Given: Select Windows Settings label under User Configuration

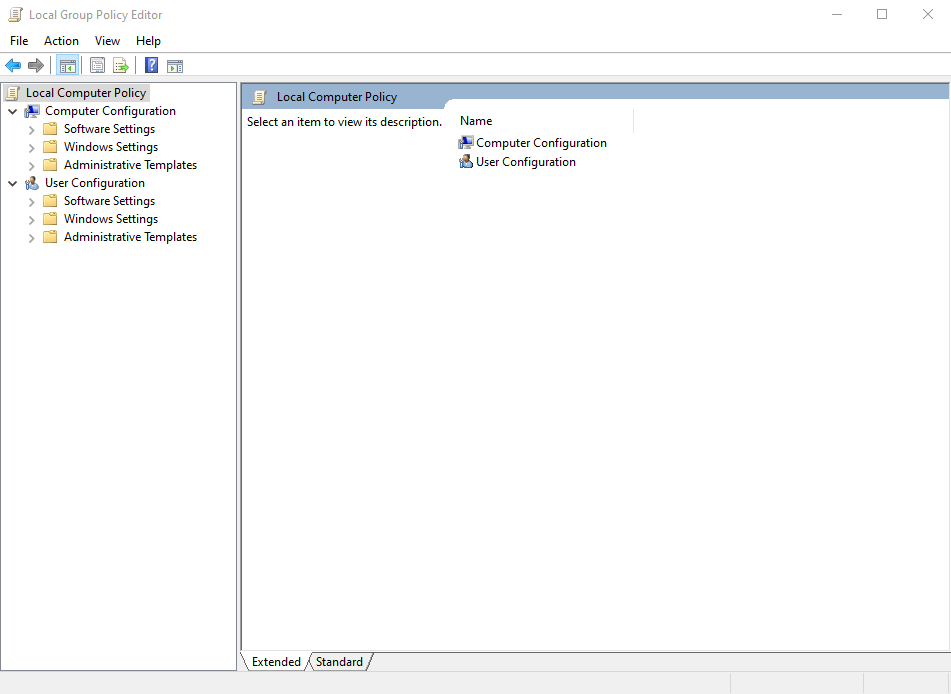Looking at the screenshot, I should (x=111, y=218).
